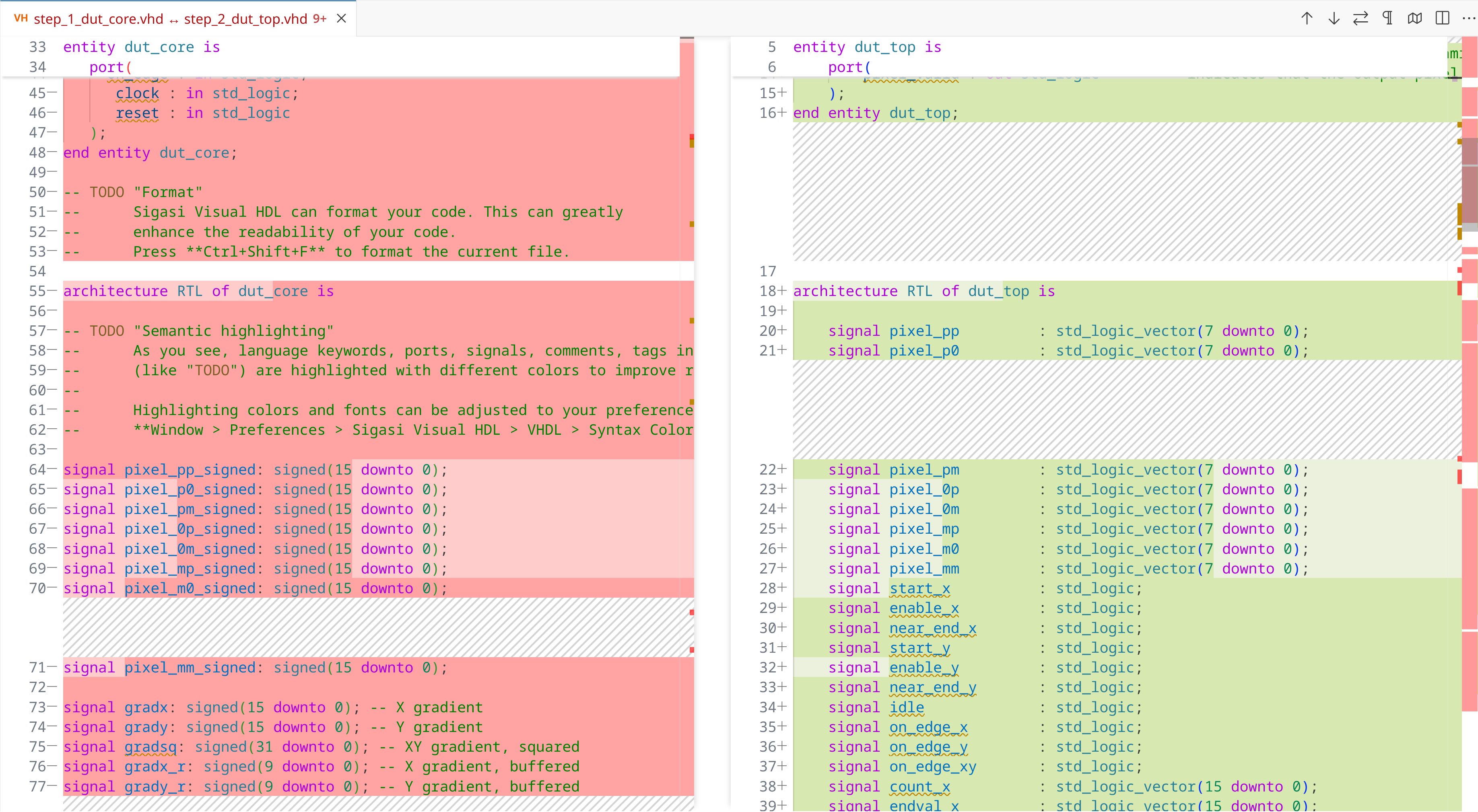The height and width of the screenshot is (812, 1478).
Task: Go to next change arrow
Action: coord(1334,19)
